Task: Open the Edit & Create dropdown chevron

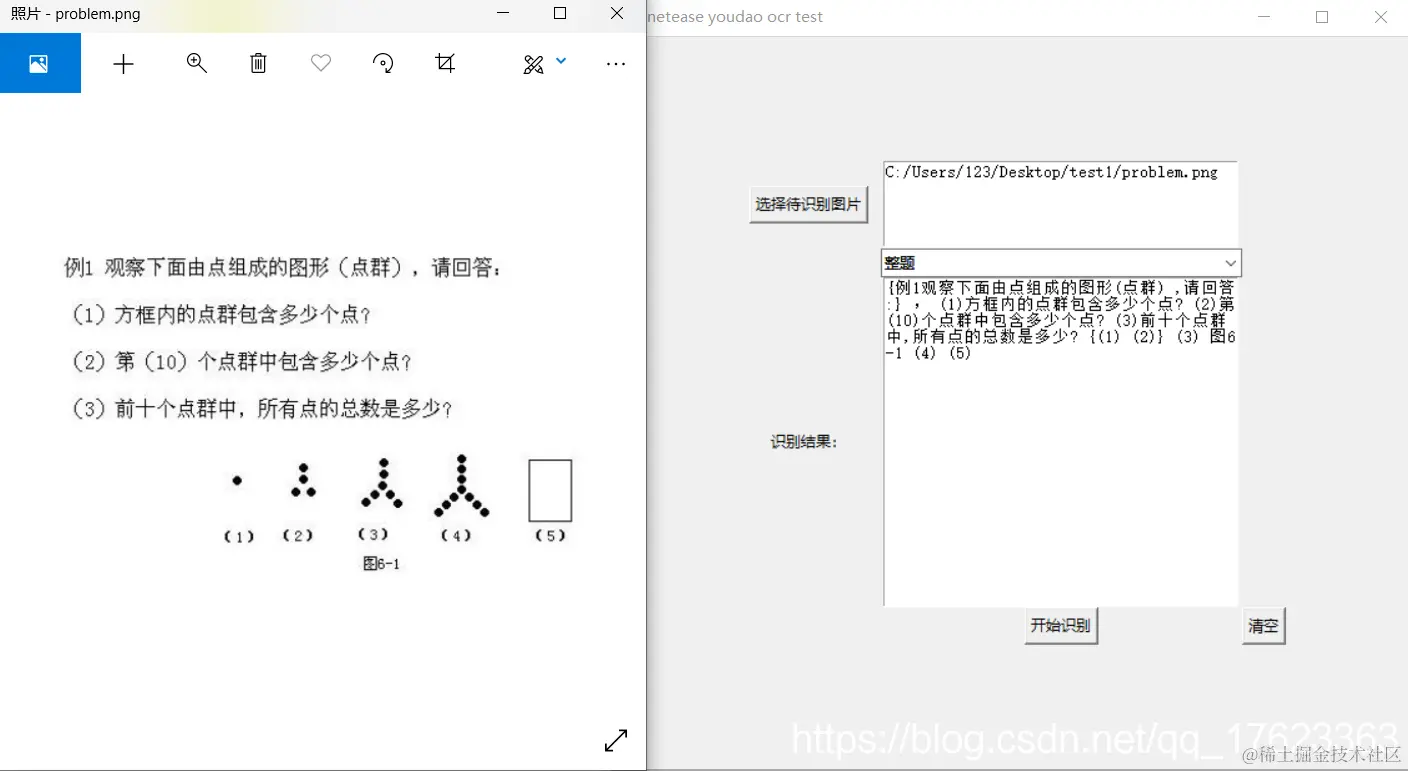Action: [x=560, y=62]
